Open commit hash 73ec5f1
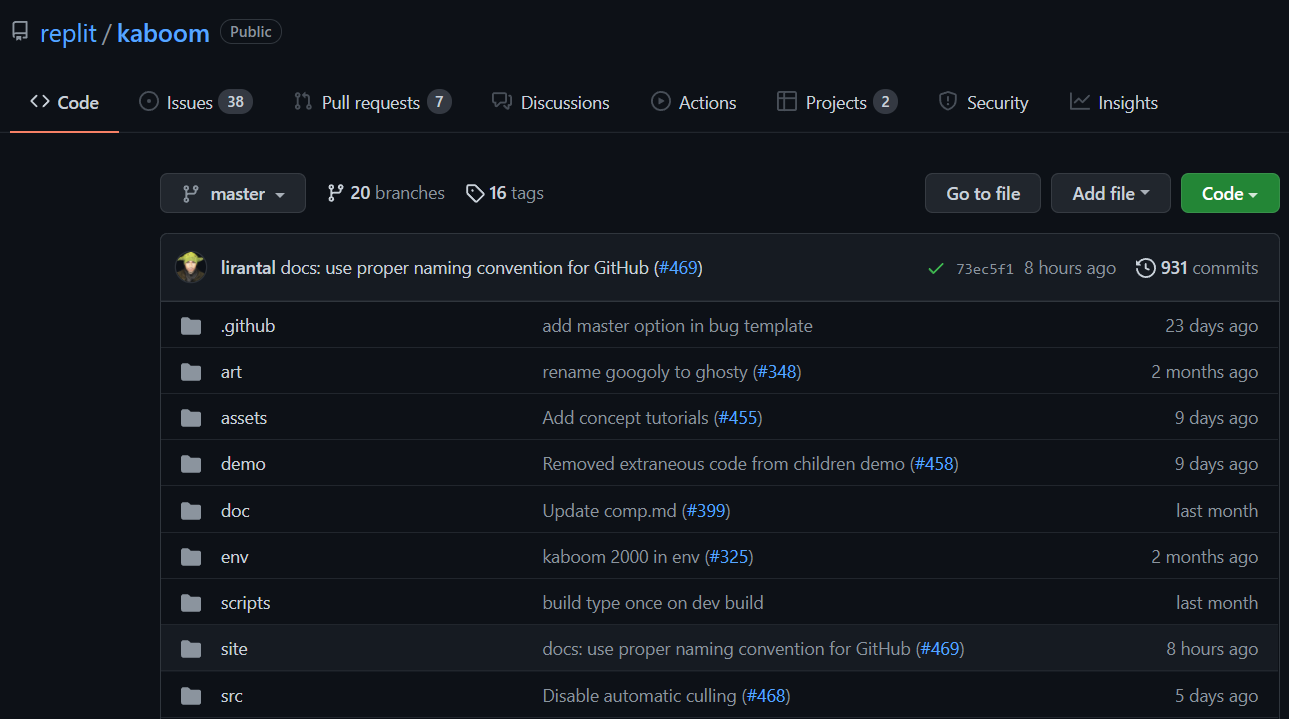Screen dimensions: 1289x719 985,268
